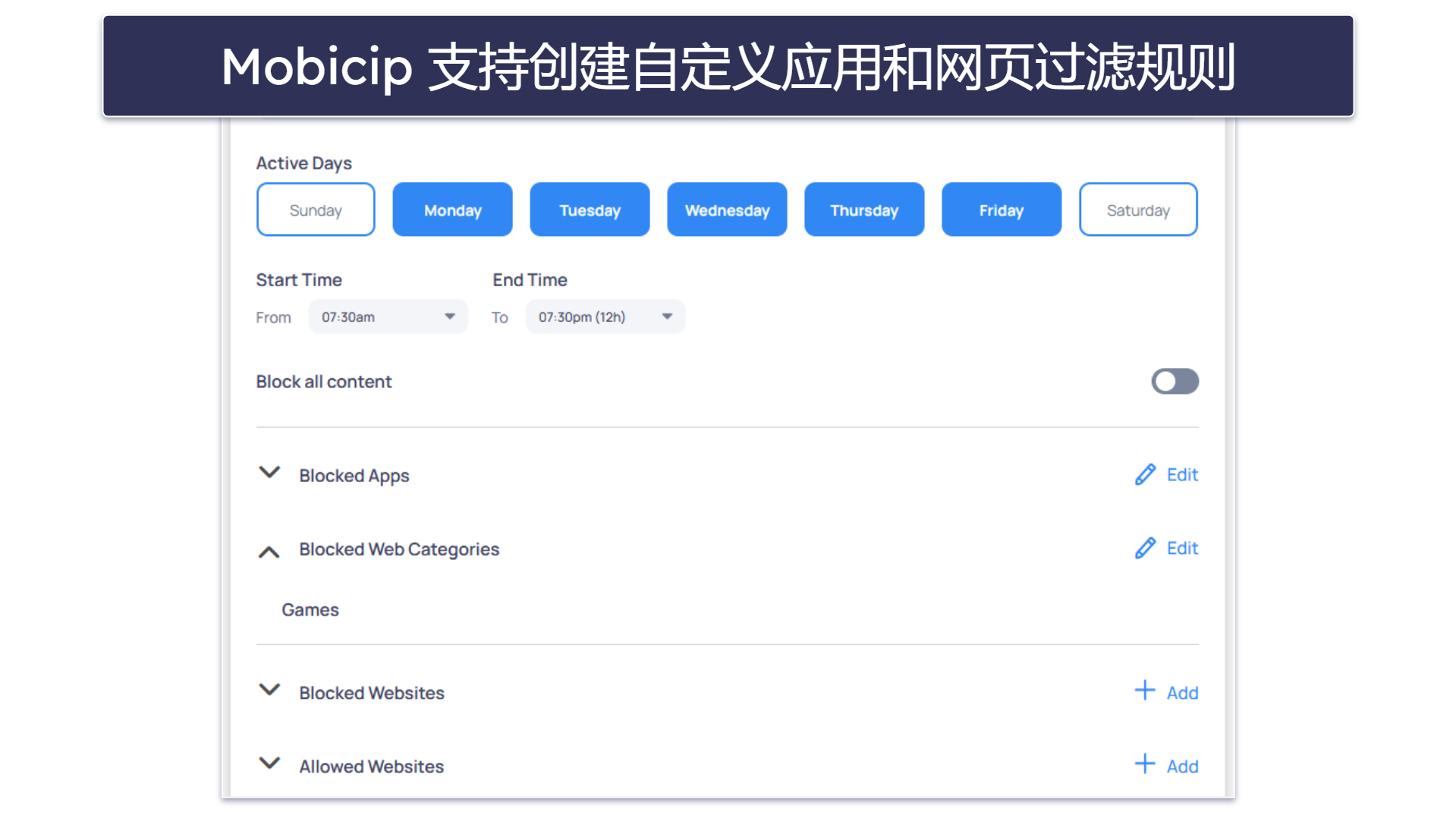Viewport: 1456px width, 819px height.
Task: Click the Block all content label
Action: (324, 382)
